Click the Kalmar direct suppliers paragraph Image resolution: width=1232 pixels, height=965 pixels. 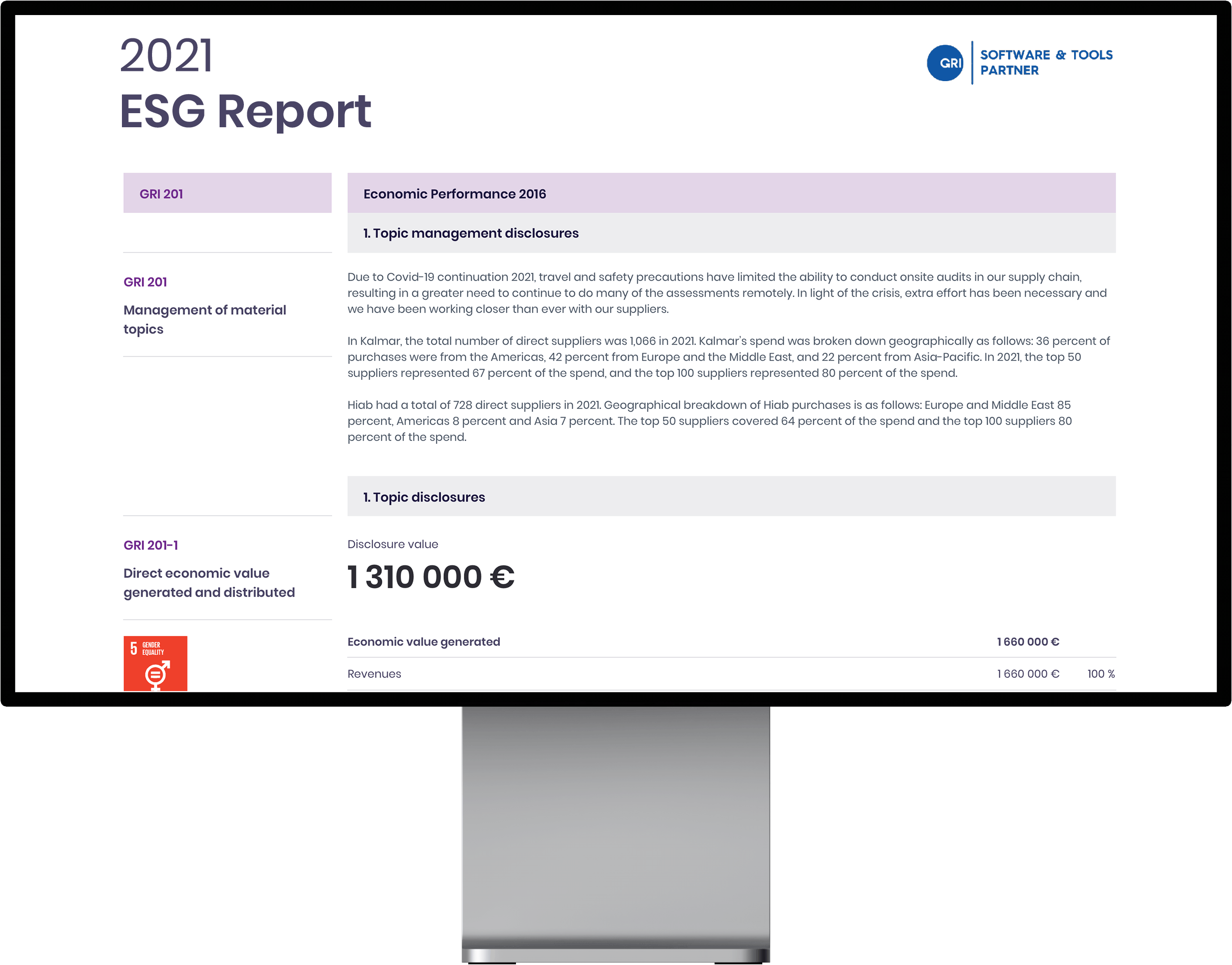(728, 357)
